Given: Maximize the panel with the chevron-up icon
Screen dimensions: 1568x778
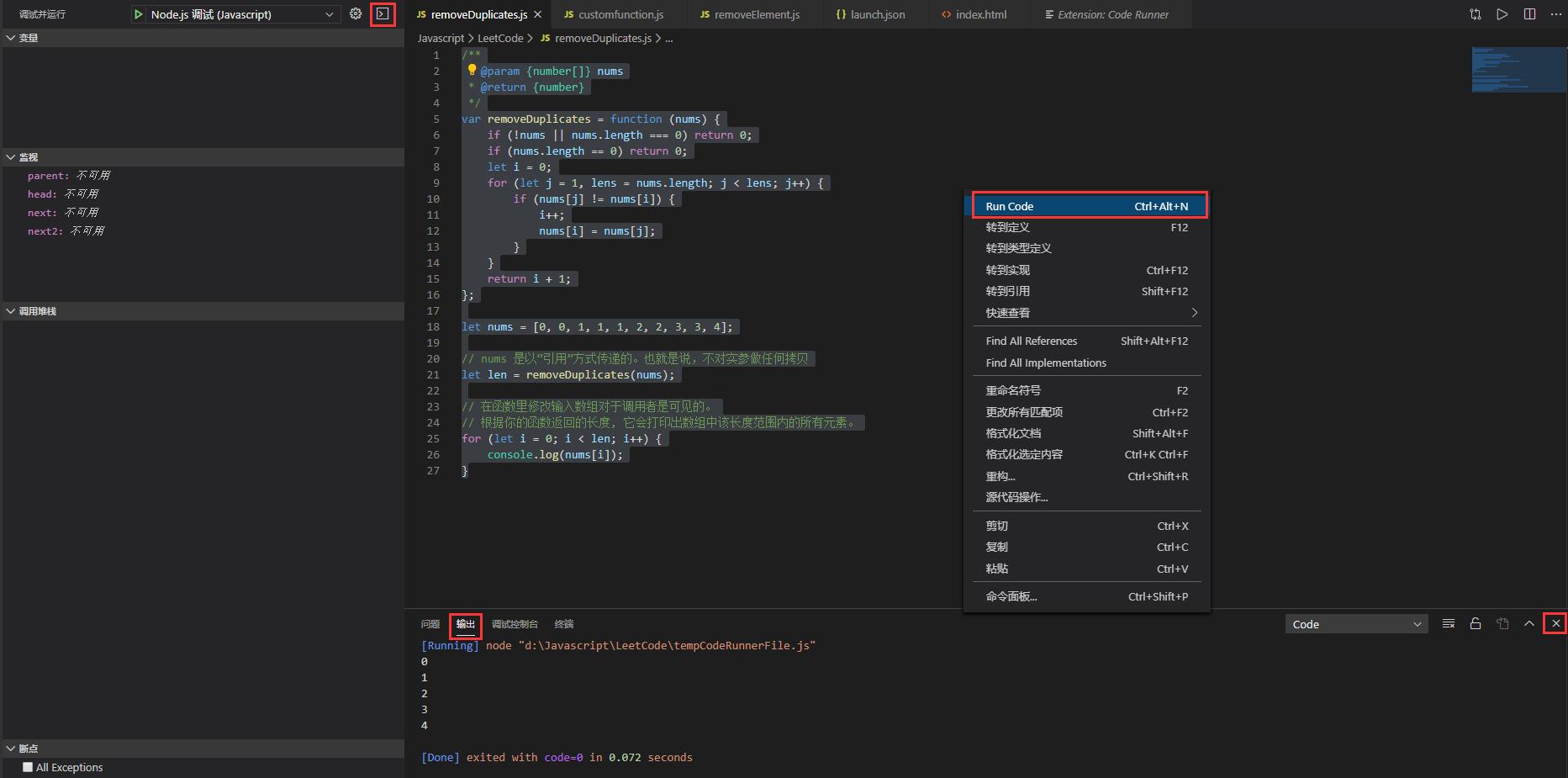Looking at the screenshot, I should (1529, 624).
